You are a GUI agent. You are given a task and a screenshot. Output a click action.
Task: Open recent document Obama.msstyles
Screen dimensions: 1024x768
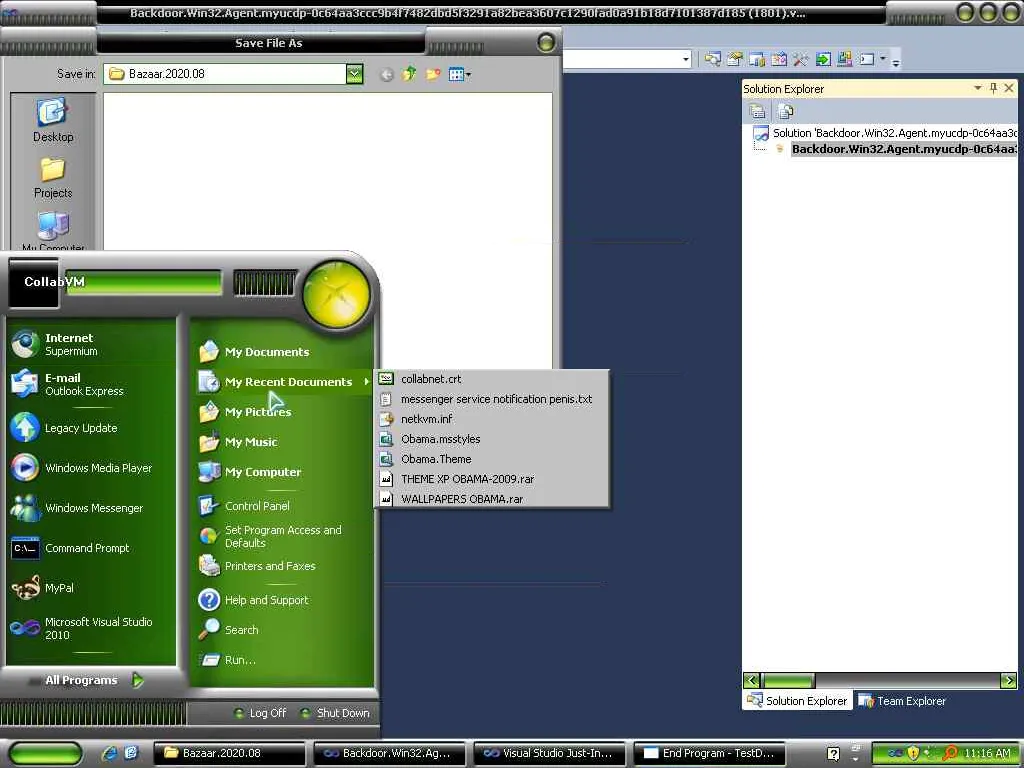click(x=493, y=439)
